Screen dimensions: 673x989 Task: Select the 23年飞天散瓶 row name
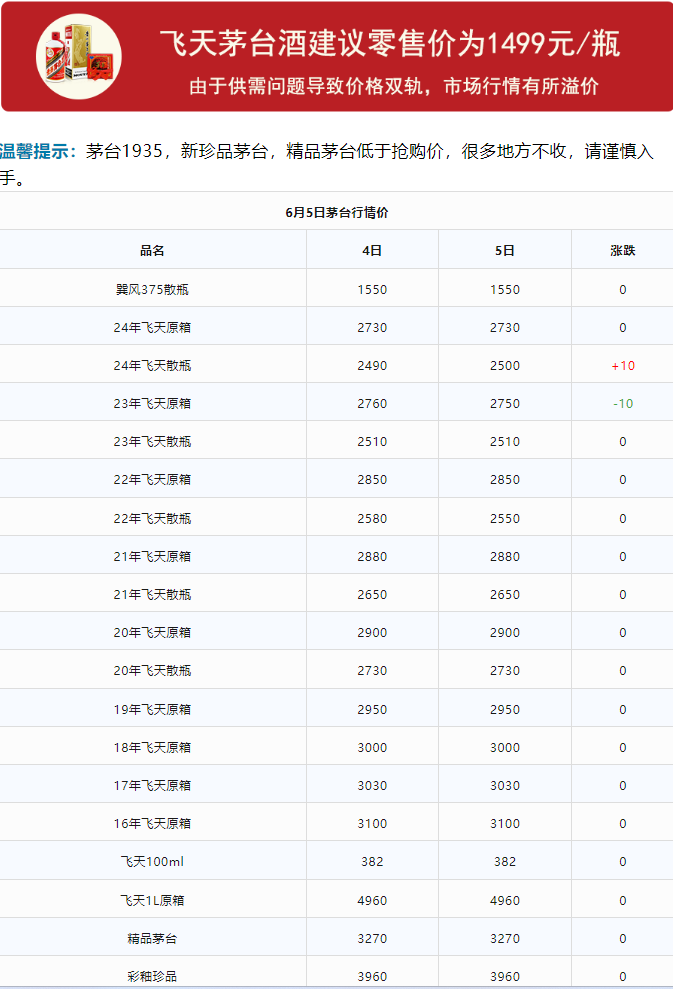click(x=152, y=442)
